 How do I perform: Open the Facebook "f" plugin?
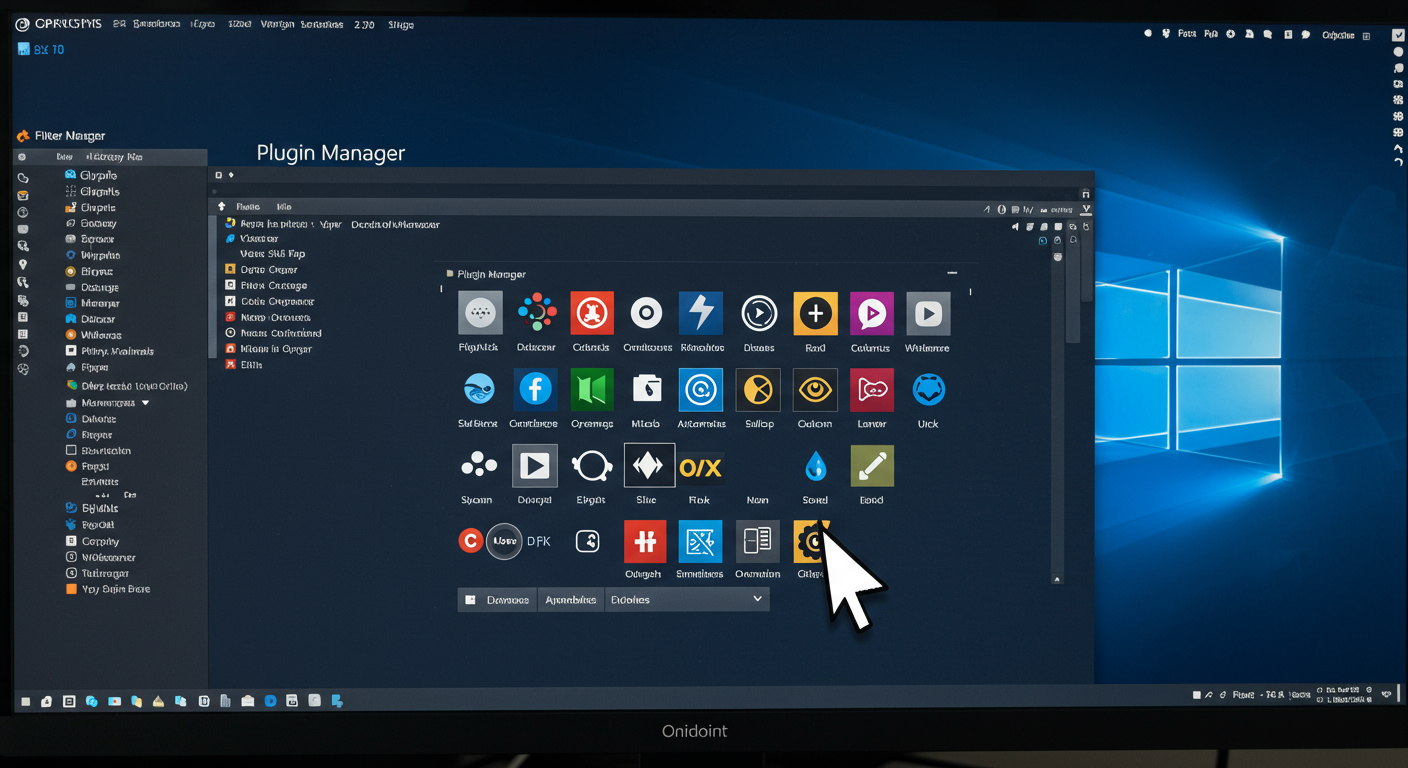click(535, 390)
